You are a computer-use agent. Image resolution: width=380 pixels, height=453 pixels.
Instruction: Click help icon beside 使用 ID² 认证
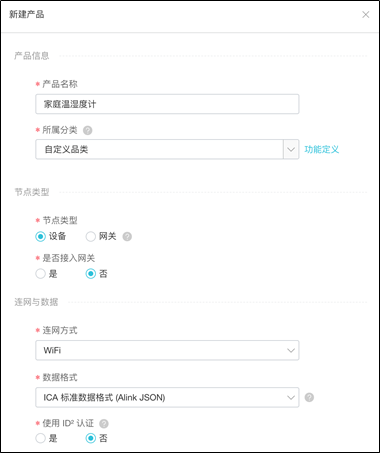(x=104, y=424)
